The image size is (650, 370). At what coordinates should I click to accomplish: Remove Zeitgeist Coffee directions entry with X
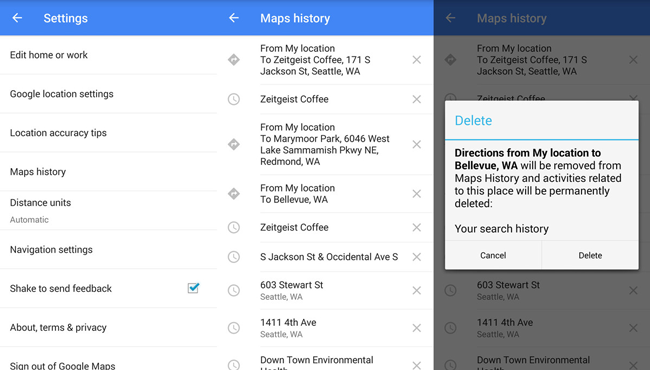pos(417,60)
